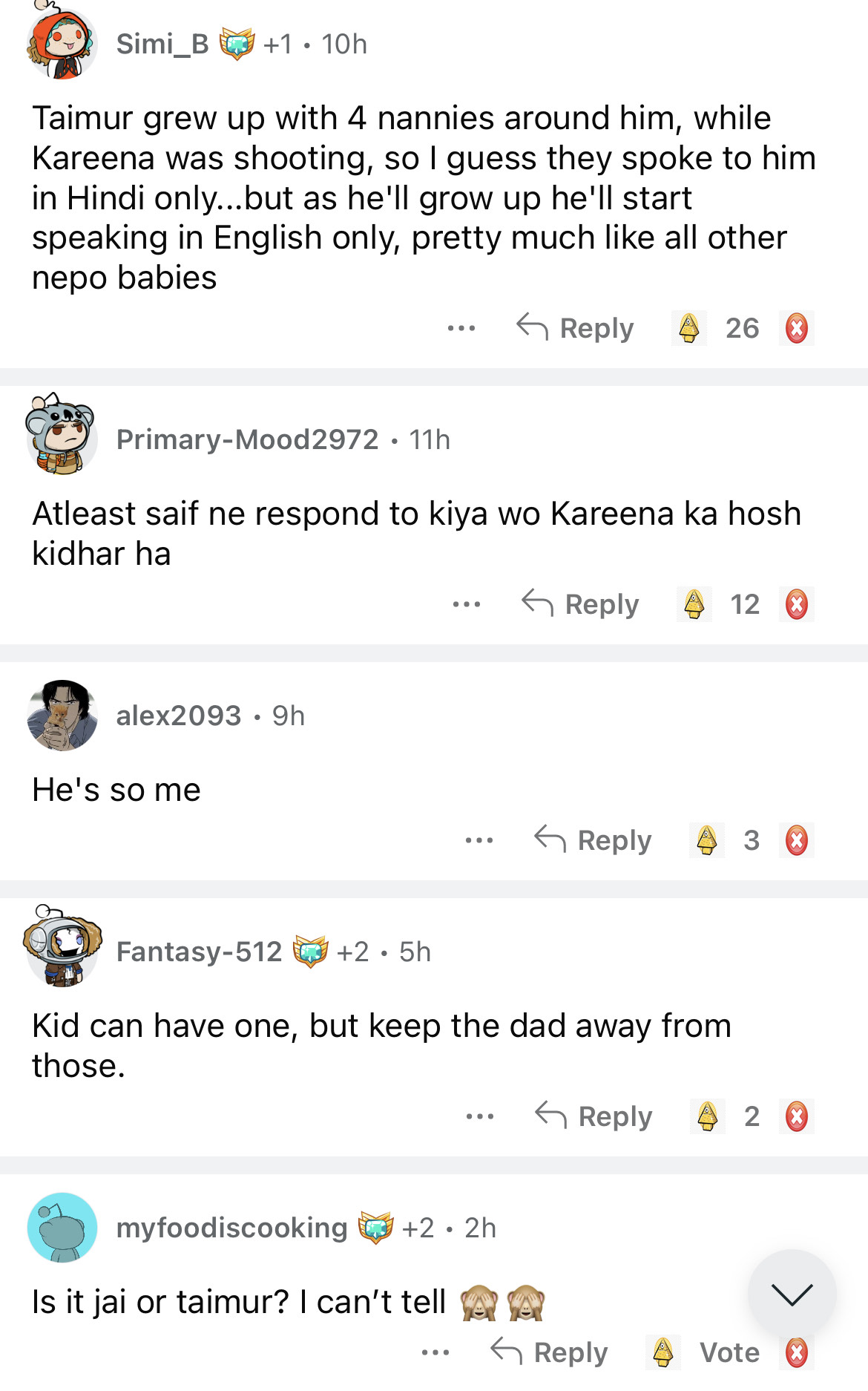Downvote Simi_B's comment
The width and height of the screenshot is (868, 1391).
click(x=797, y=328)
